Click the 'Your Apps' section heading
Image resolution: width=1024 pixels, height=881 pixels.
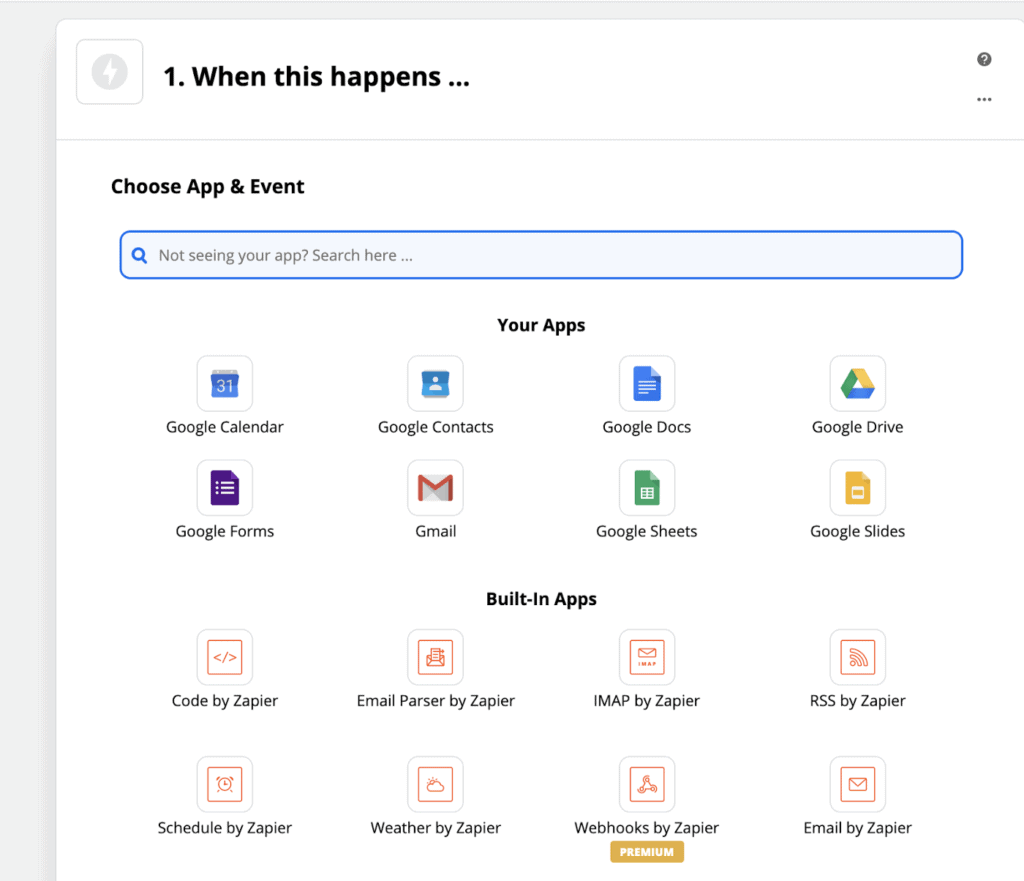click(x=541, y=325)
